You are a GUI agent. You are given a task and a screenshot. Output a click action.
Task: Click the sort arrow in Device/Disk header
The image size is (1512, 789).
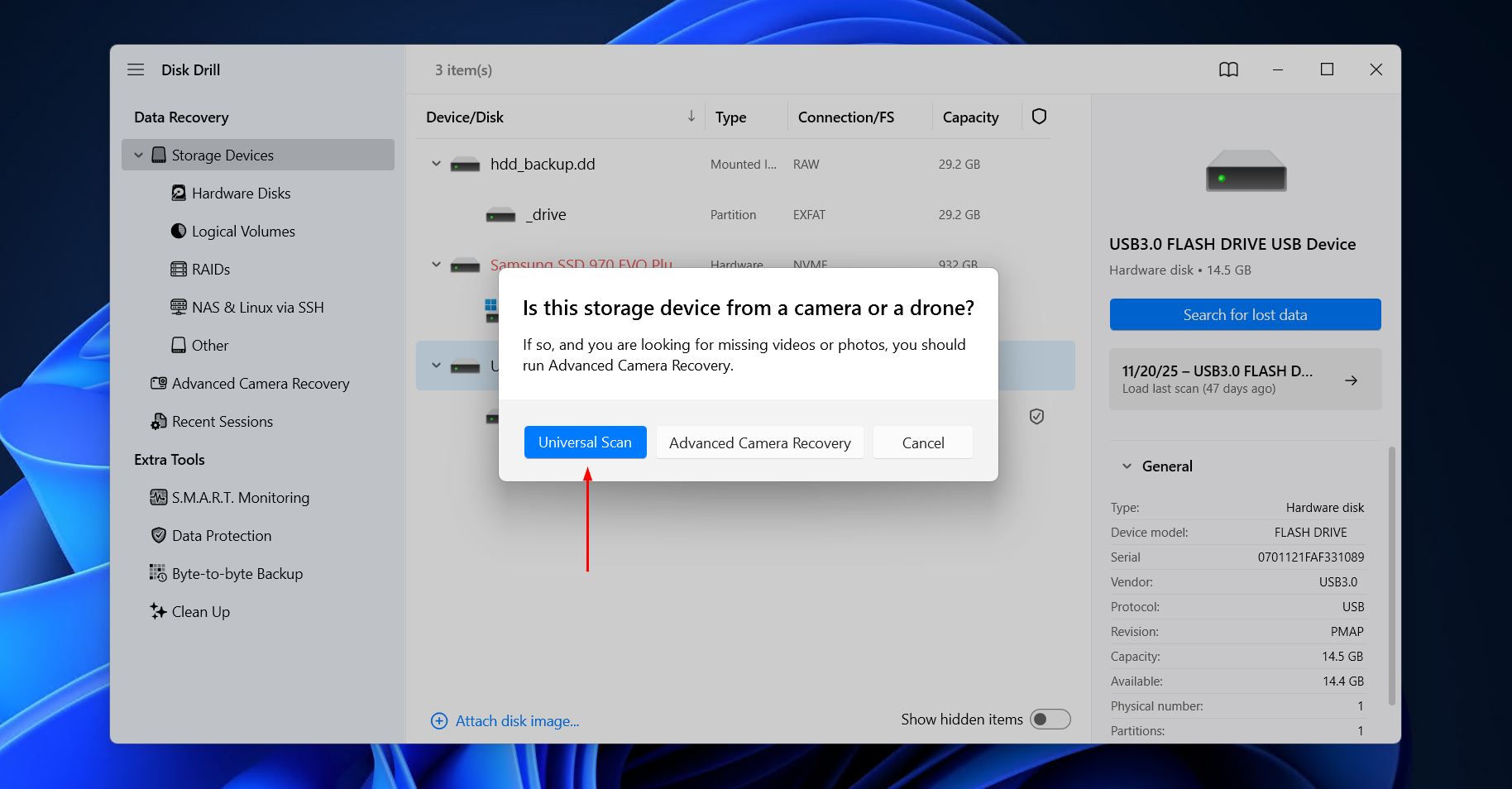point(691,116)
